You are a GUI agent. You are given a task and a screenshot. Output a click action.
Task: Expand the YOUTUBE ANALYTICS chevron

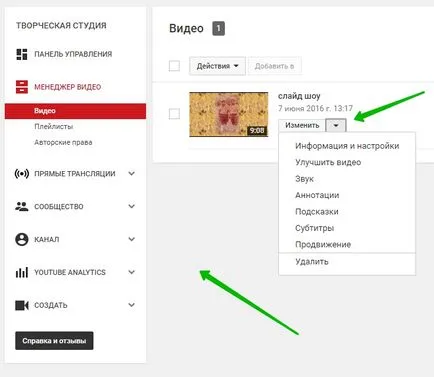pyautogui.click(x=132, y=272)
